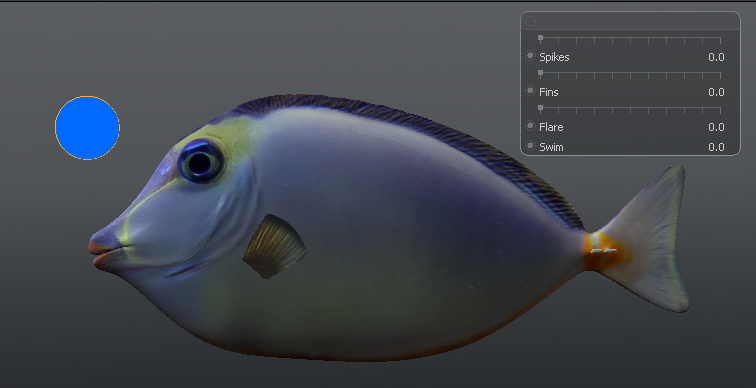The width and height of the screenshot is (756, 388).
Task: Select the Flare channel label
Action: coord(551,127)
